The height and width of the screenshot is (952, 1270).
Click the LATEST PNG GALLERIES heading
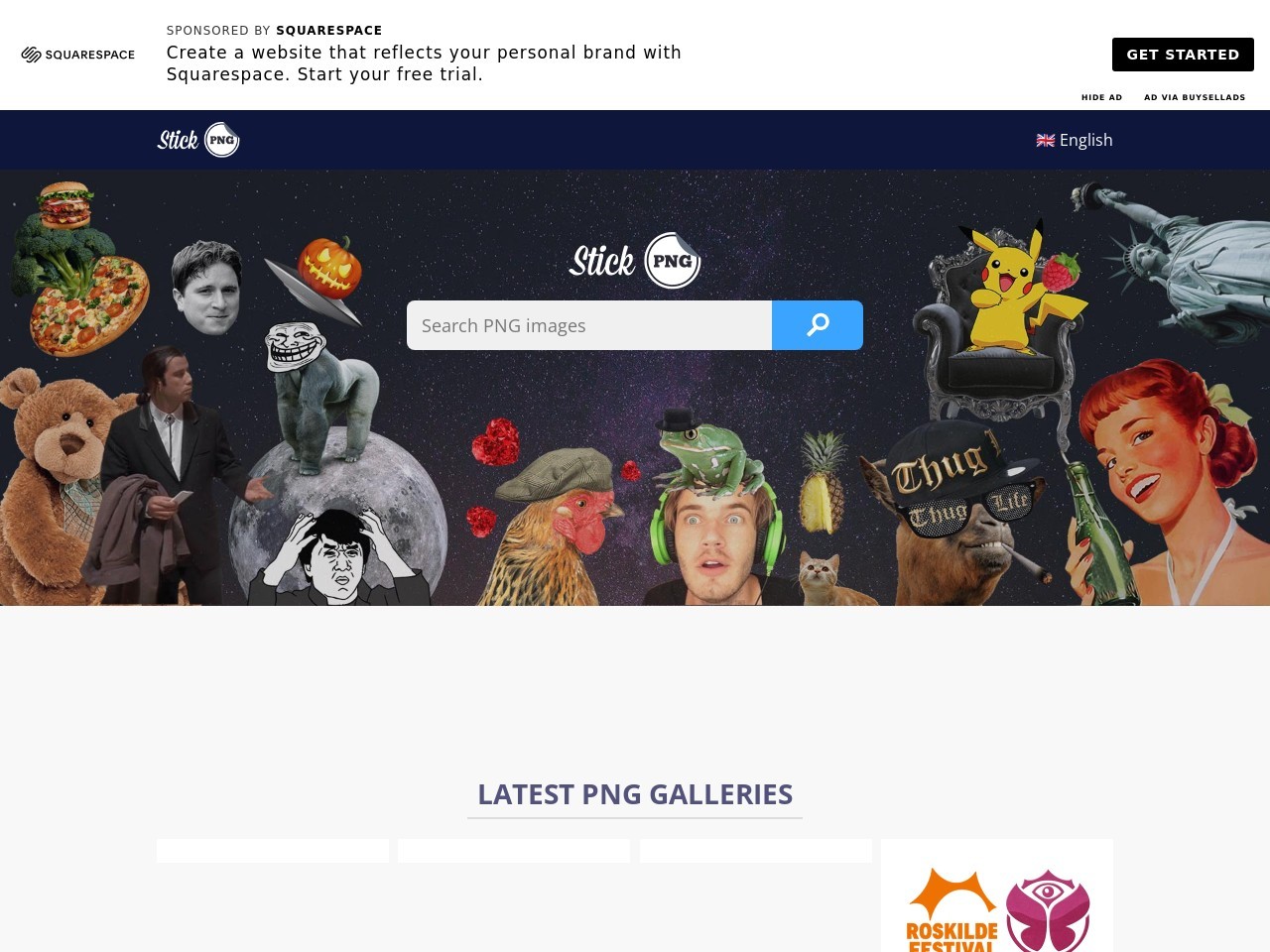(x=635, y=794)
